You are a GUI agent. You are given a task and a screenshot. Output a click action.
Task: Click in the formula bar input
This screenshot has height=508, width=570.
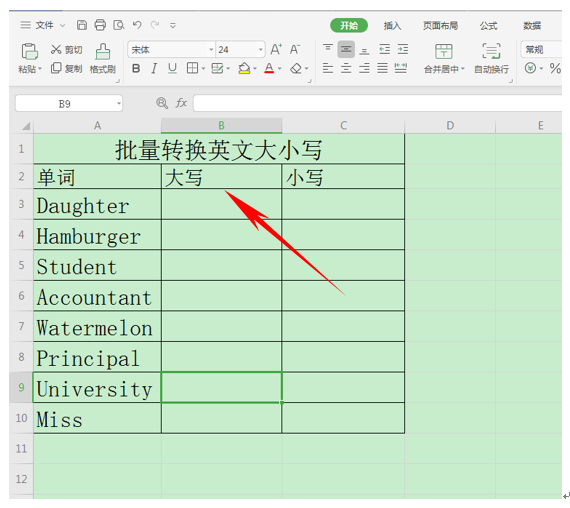(x=378, y=103)
